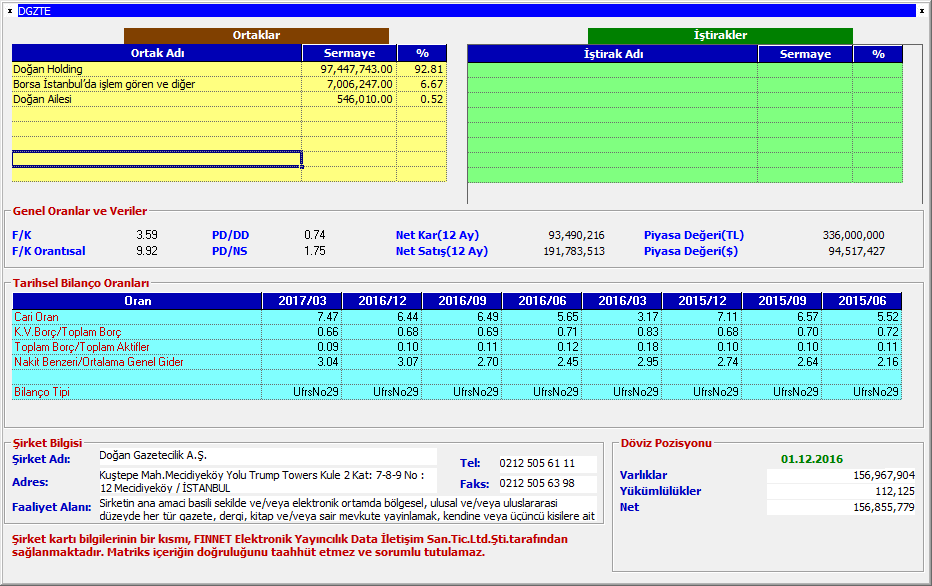Click the 2015/06 period column header
This screenshot has width=932, height=586.
862,301
